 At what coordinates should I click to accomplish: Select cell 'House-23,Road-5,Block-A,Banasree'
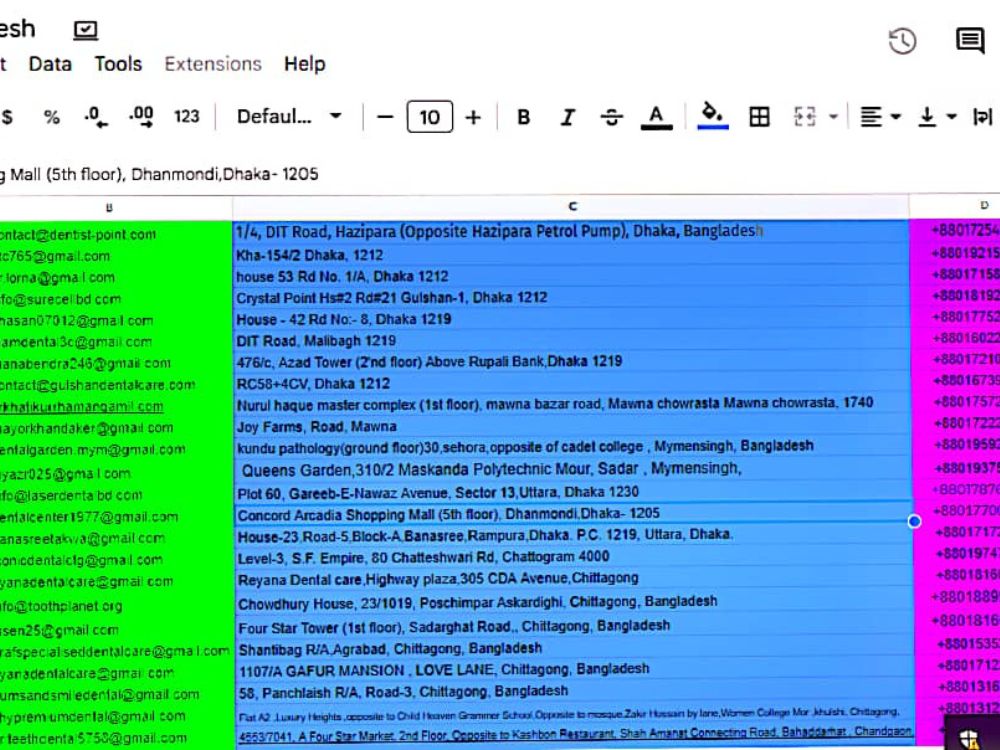[x=573, y=536]
